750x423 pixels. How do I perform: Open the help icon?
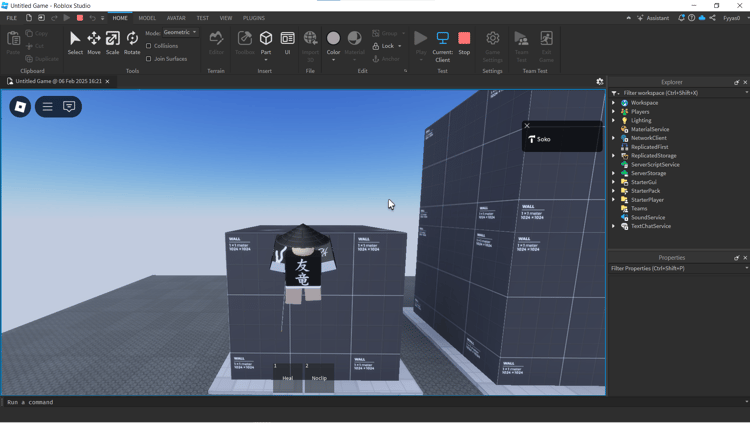click(x=692, y=18)
